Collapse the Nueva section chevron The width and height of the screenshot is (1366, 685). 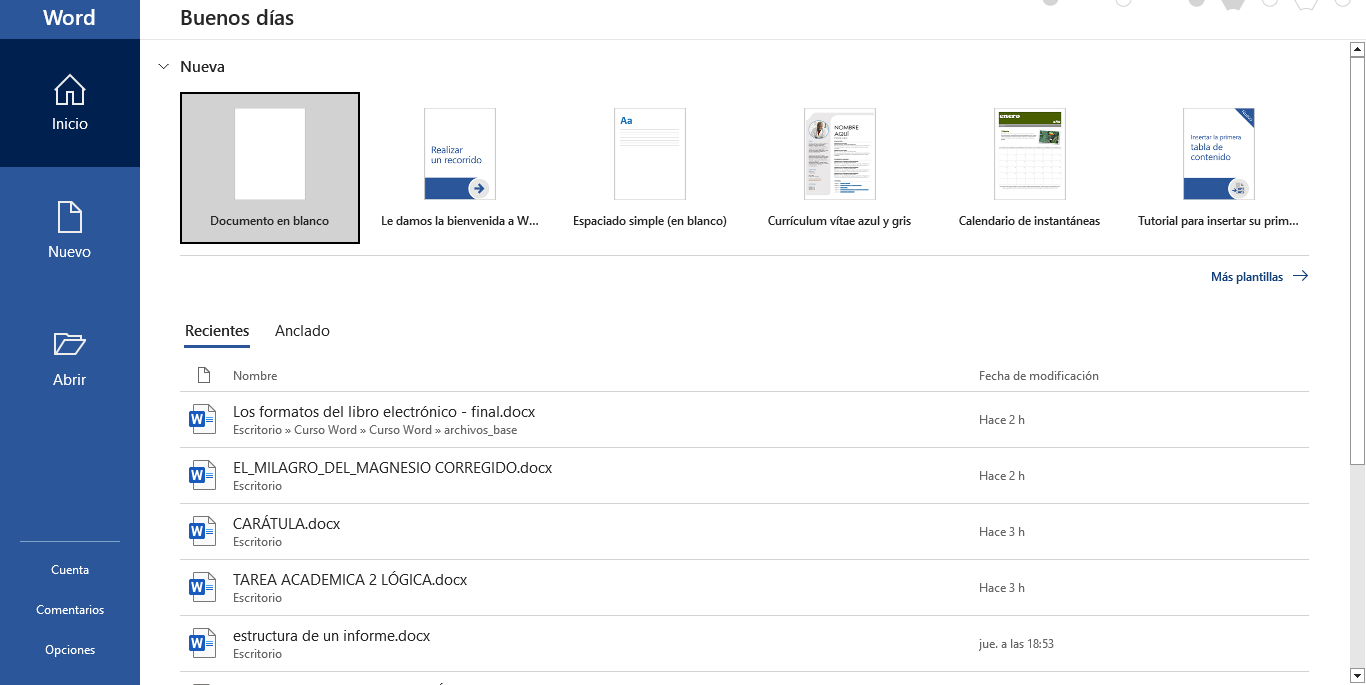(164, 67)
